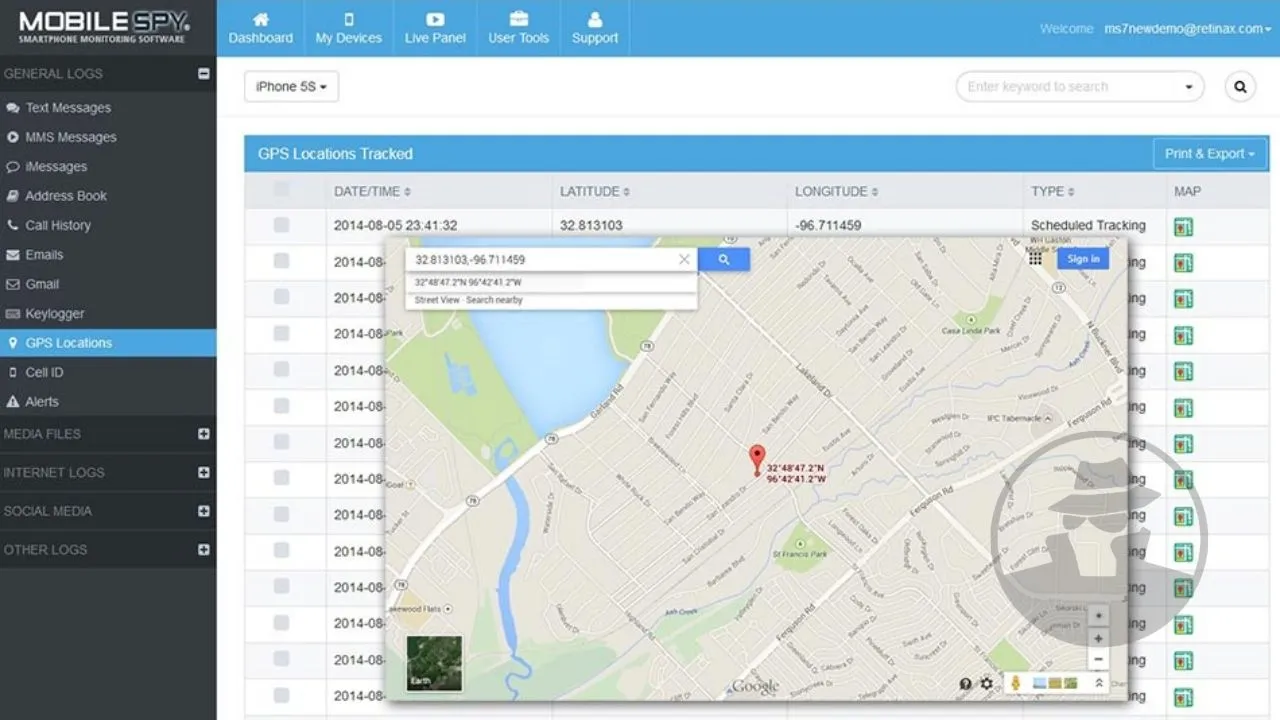Check the 2014-08-05 23:41:32 row checkbox

click(x=282, y=225)
